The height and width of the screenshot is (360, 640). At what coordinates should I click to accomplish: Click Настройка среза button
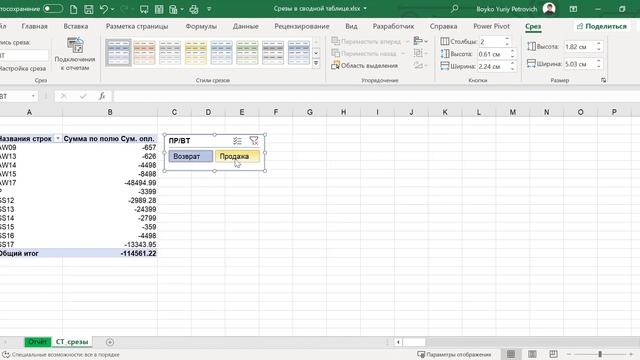pyautogui.click(x=24, y=69)
